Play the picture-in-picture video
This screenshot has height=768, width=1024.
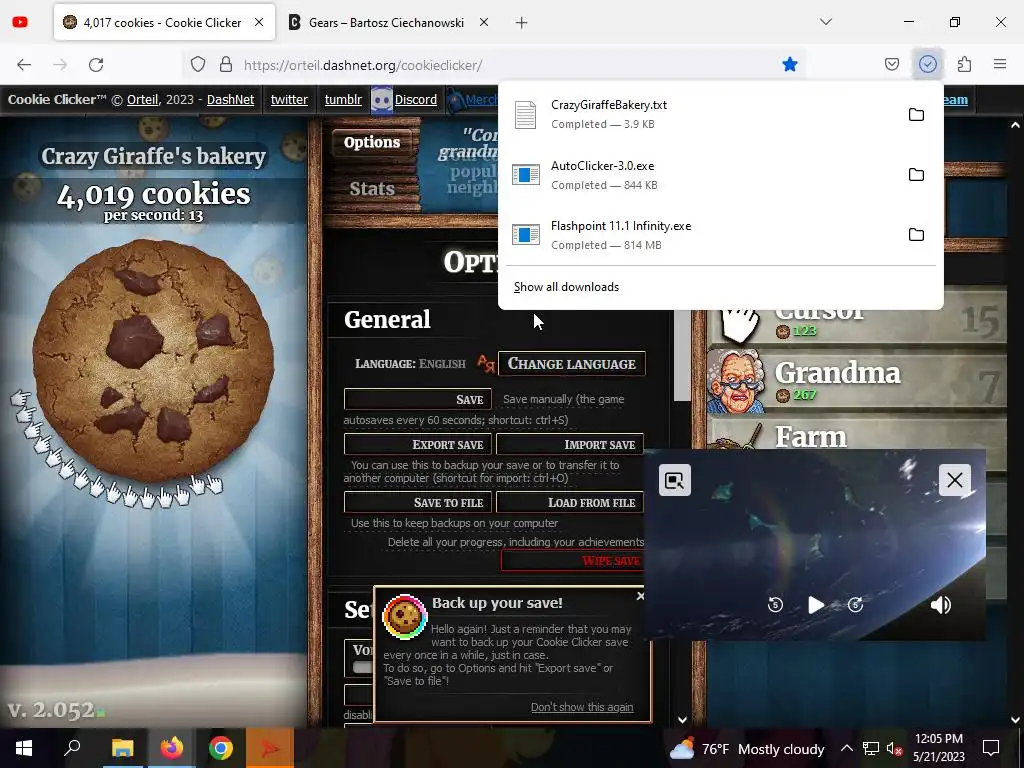point(816,605)
